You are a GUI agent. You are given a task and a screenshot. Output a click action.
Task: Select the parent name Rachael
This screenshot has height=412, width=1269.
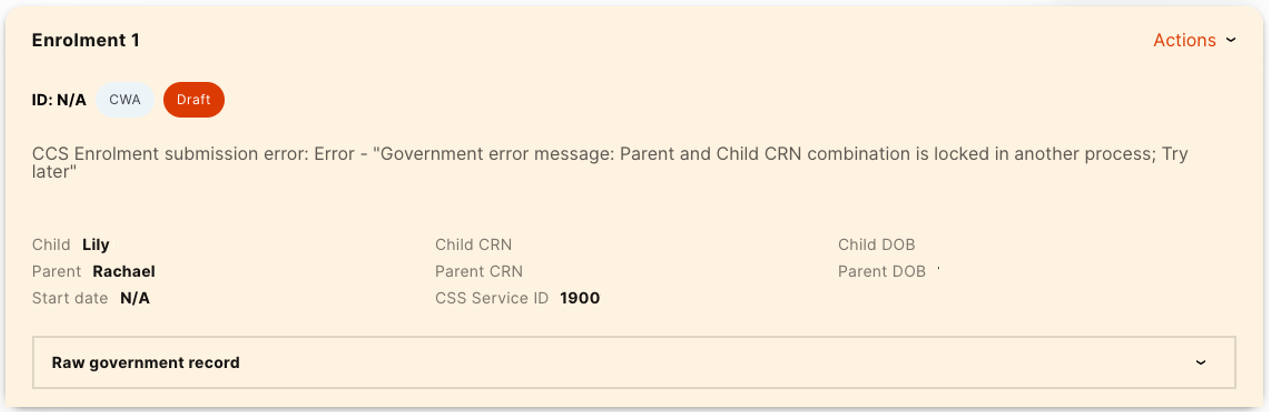[x=124, y=271]
